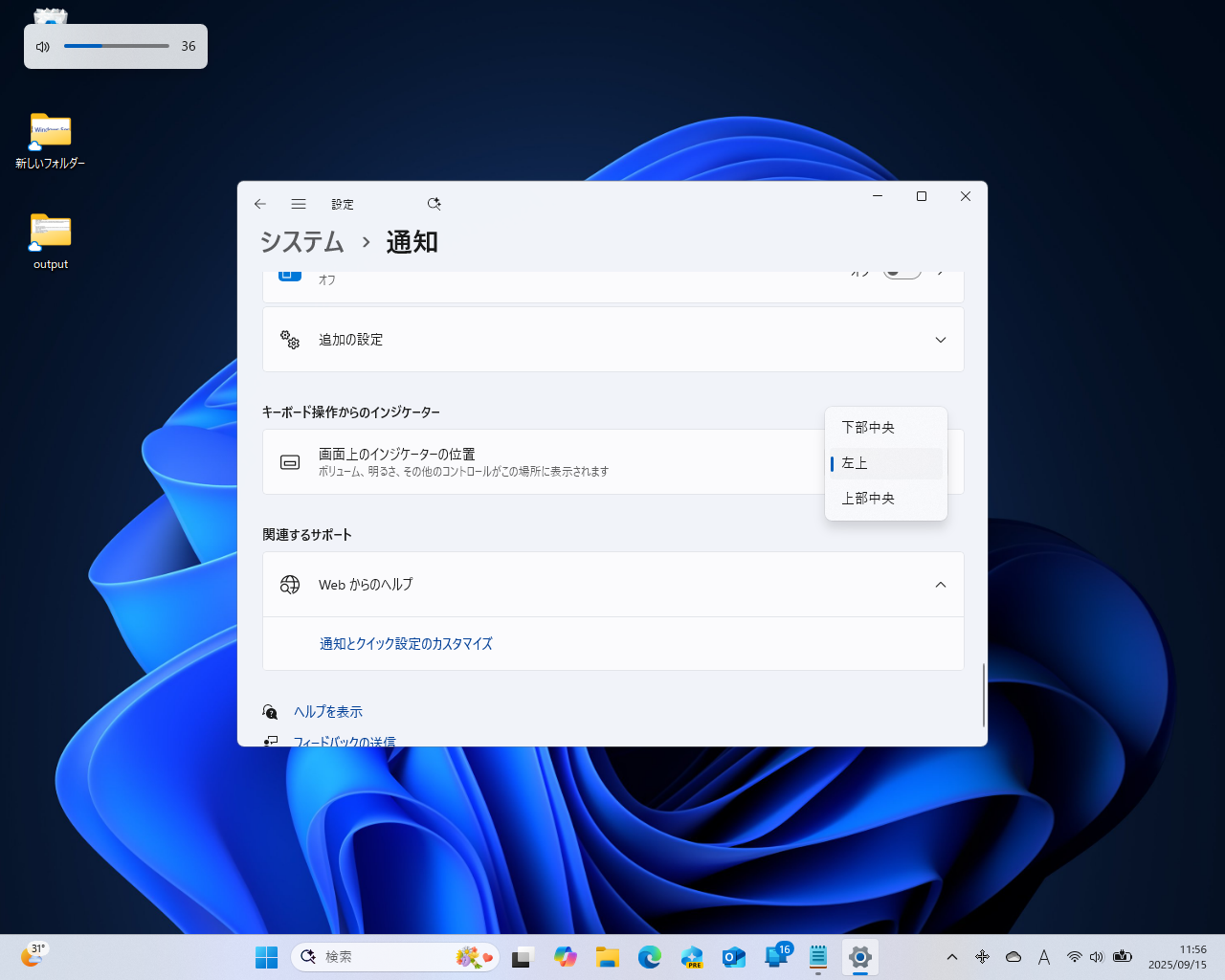The height and width of the screenshot is (980, 1225).
Task: Click the back arrow in Settings
Action: point(259,203)
